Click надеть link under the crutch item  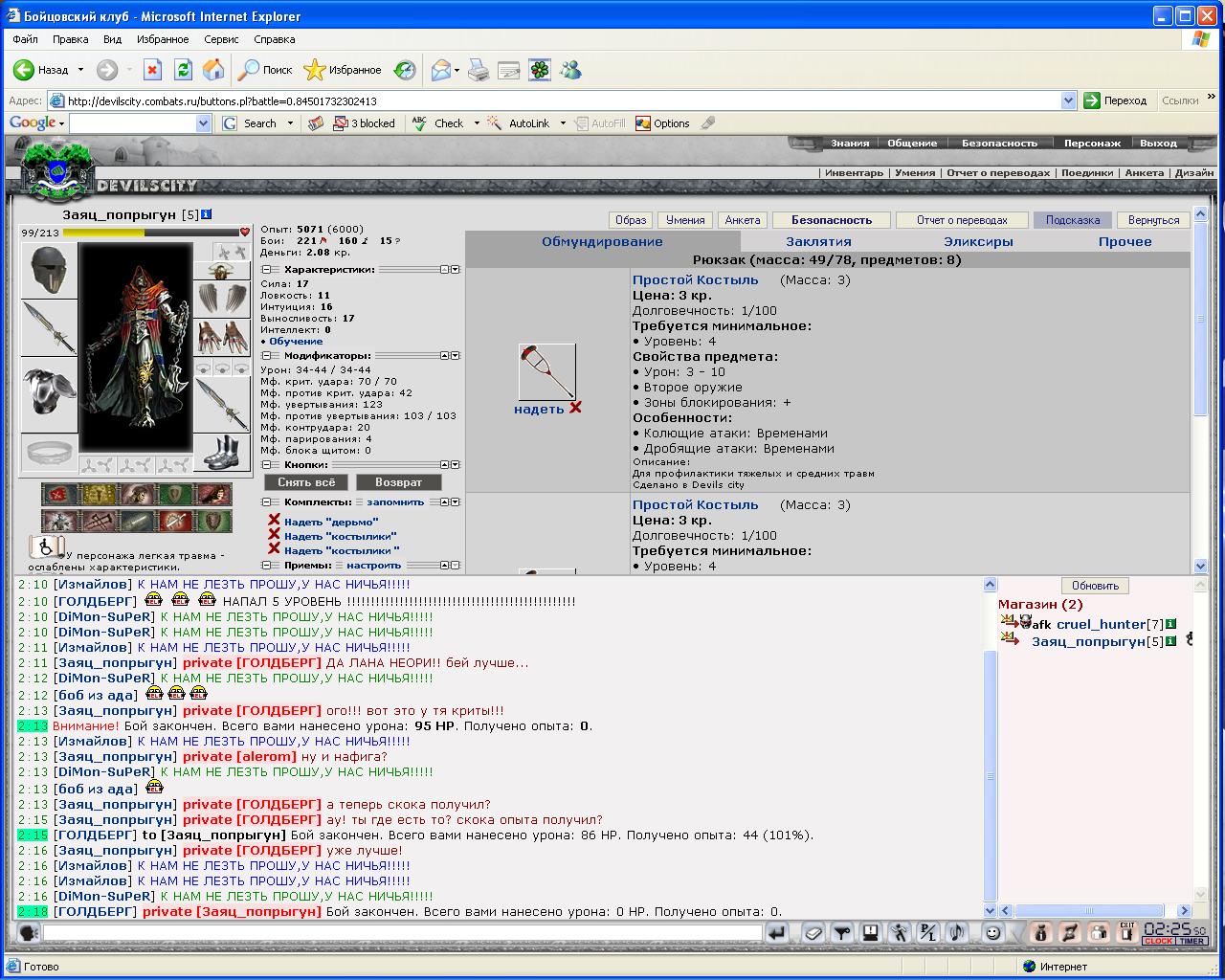point(539,410)
